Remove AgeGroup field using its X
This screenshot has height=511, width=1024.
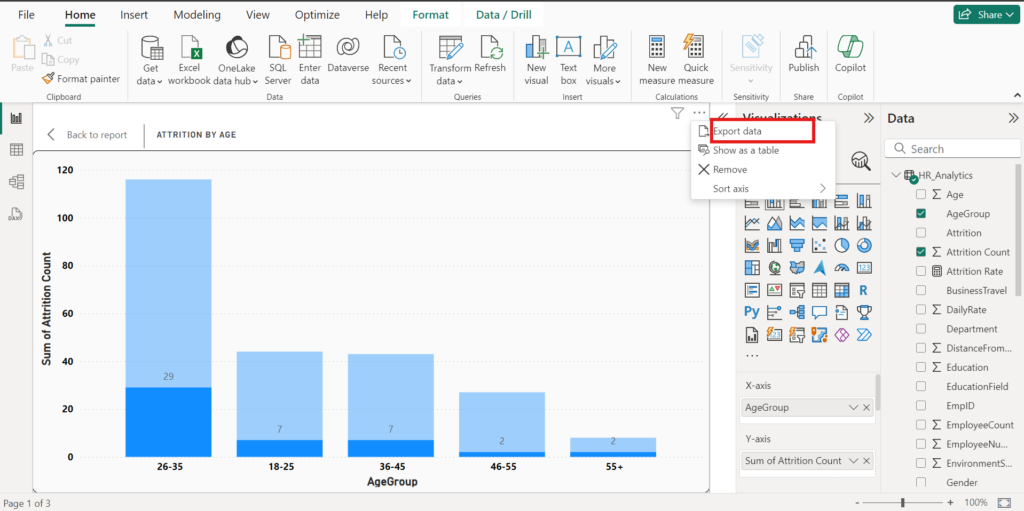tap(867, 408)
